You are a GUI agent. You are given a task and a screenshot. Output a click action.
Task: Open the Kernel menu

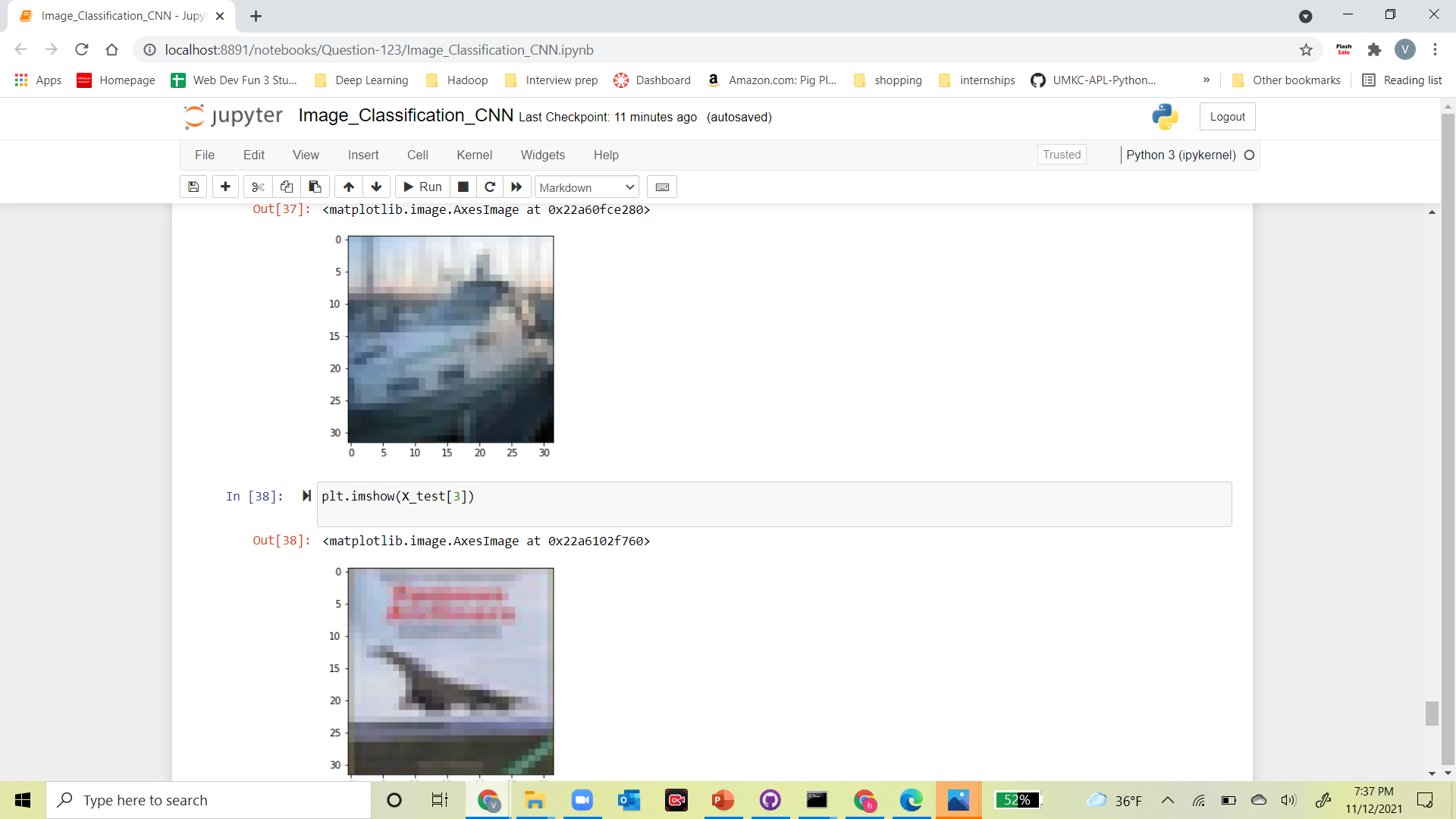coord(475,155)
